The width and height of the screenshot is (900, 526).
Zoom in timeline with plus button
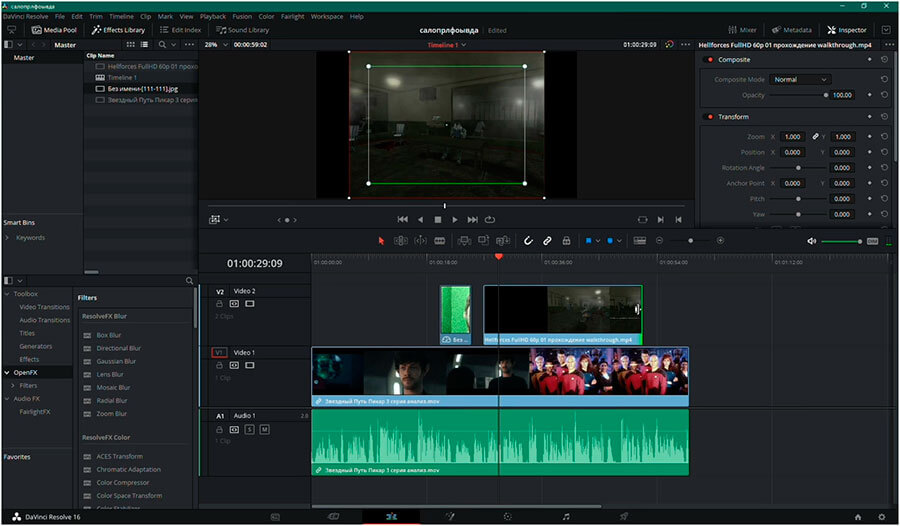pyautogui.click(x=720, y=241)
